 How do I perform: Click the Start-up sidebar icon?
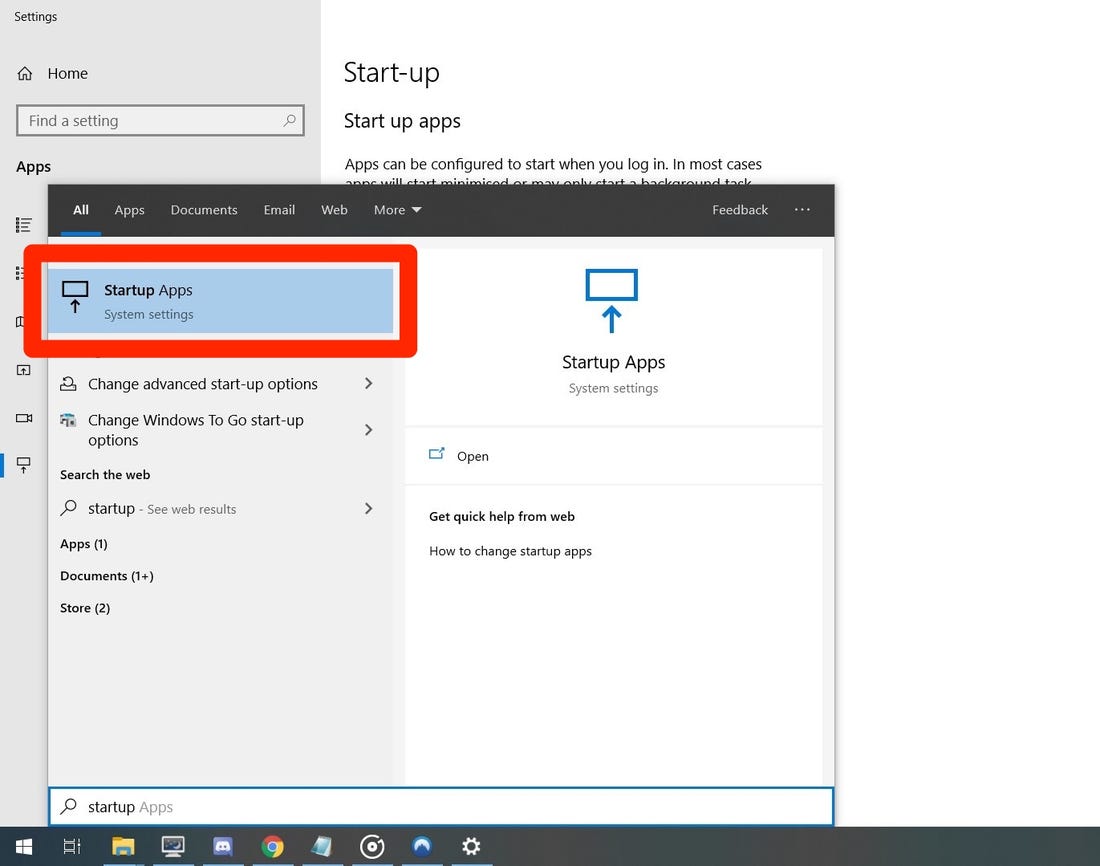click(24, 465)
